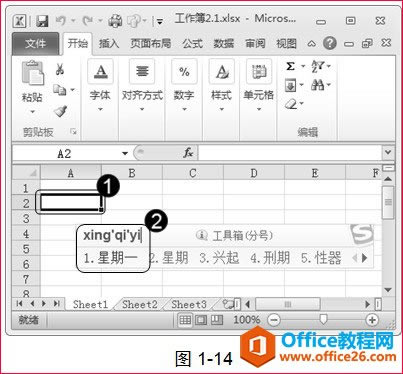The width and height of the screenshot is (403, 374).
Task: Switch to Normal view in status bar
Action: tap(185, 320)
